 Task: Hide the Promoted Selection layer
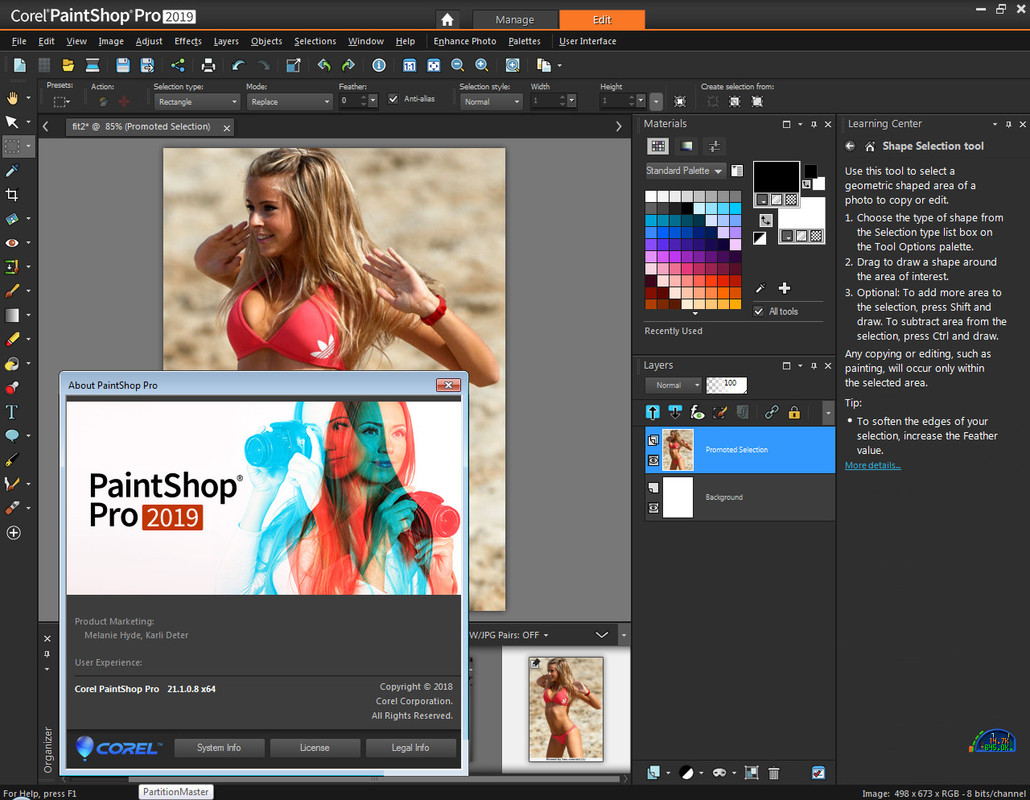click(653, 461)
